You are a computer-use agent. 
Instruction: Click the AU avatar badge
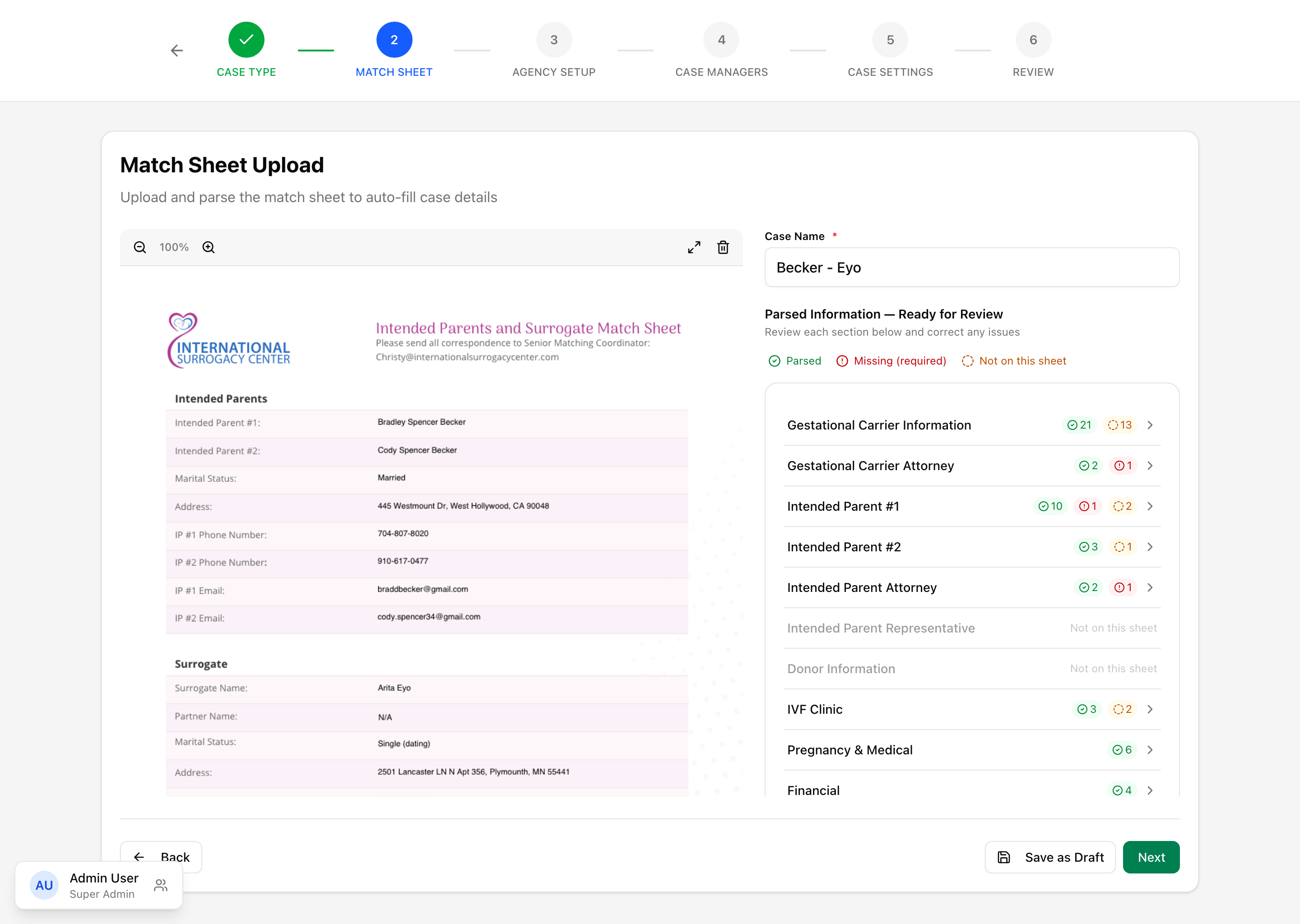[44, 885]
